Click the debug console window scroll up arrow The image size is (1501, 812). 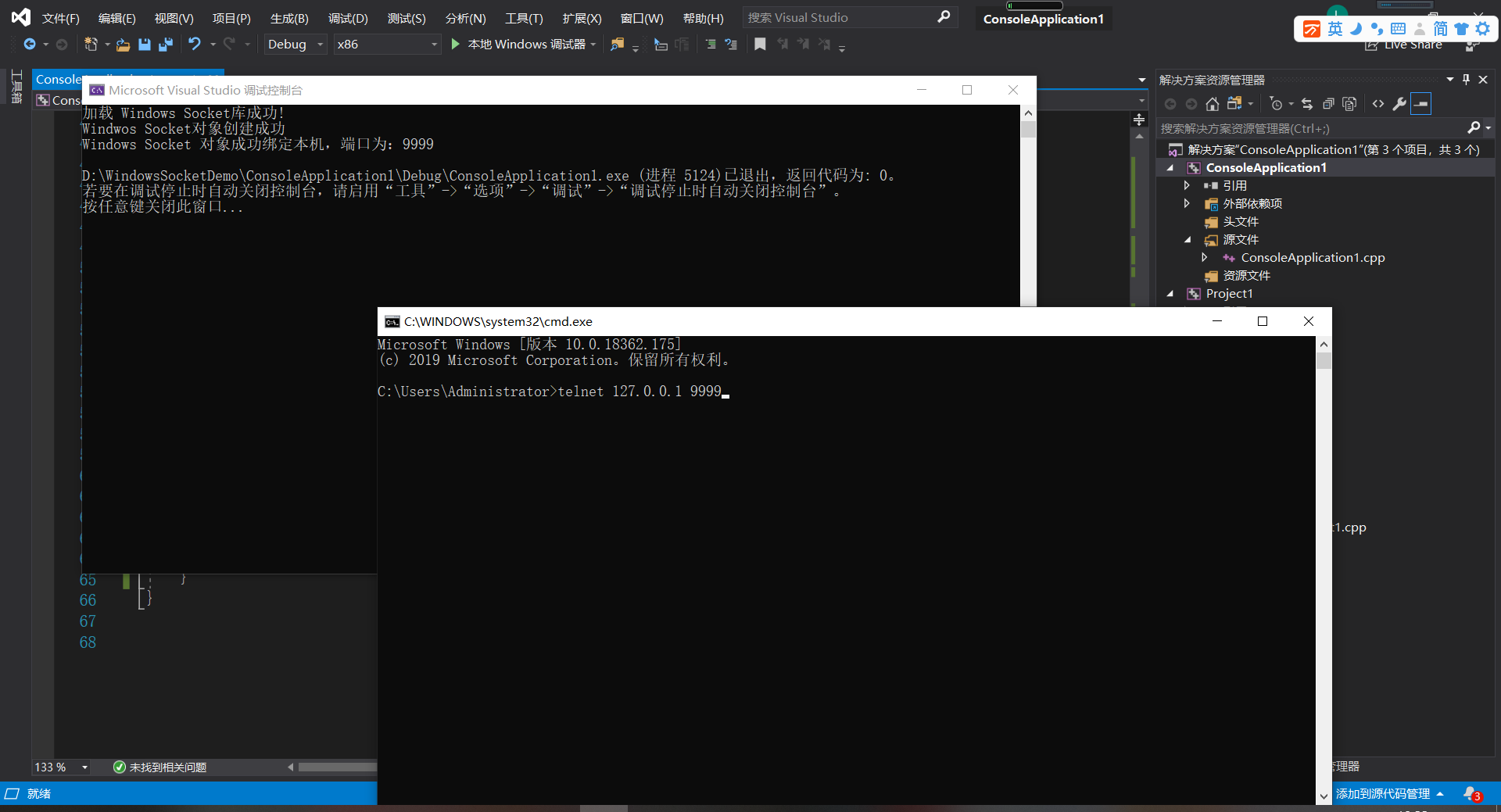click(x=1028, y=113)
